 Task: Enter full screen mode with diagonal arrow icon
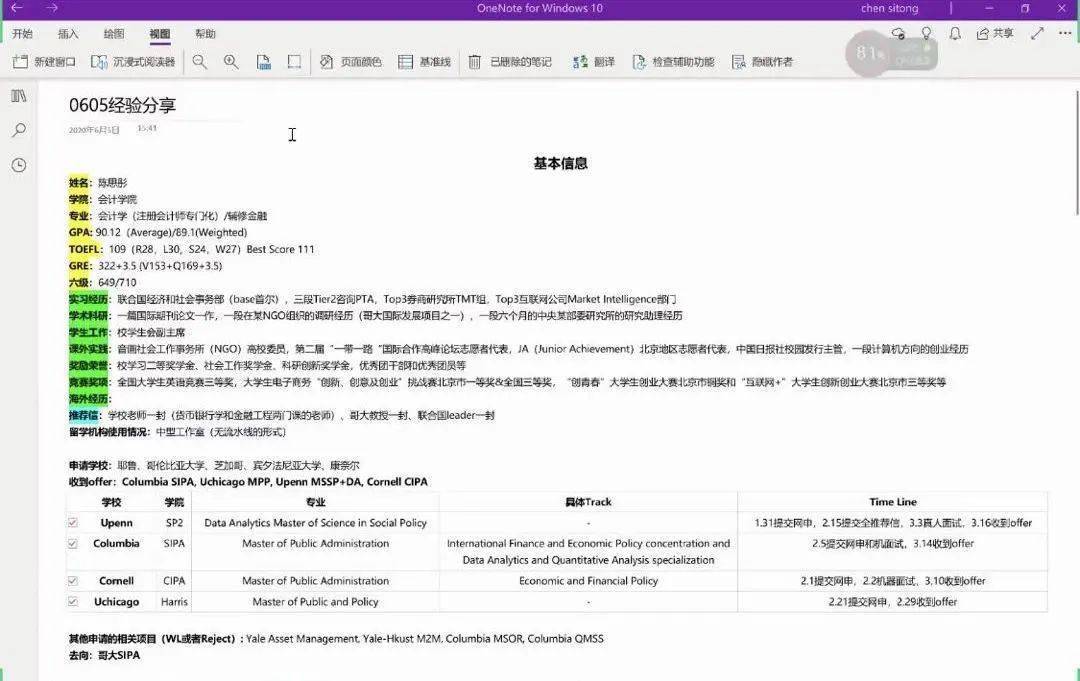1037,33
